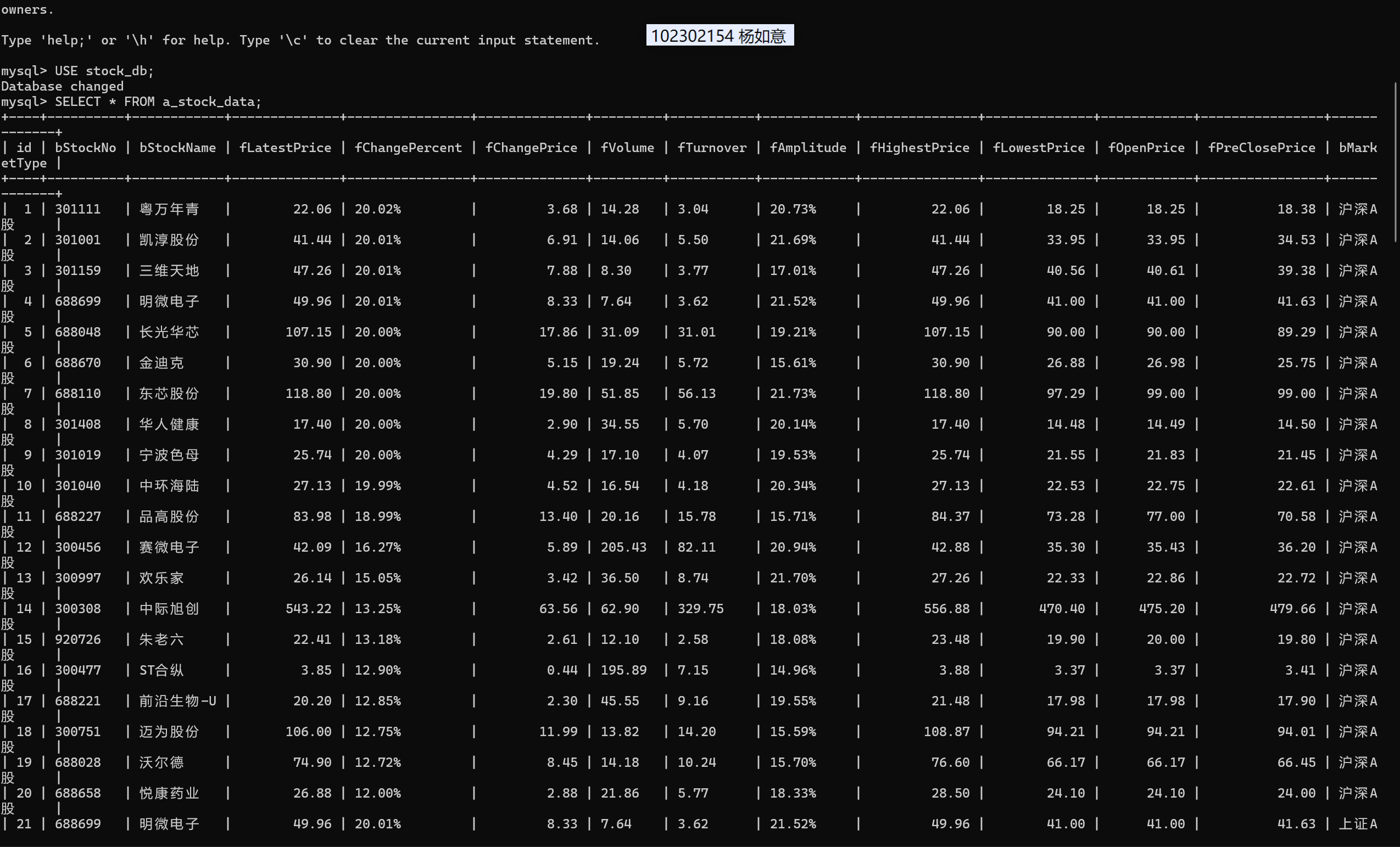The height and width of the screenshot is (847, 1400).
Task: Click the fHighestPrice column header
Action: pyautogui.click(x=919, y=148)
